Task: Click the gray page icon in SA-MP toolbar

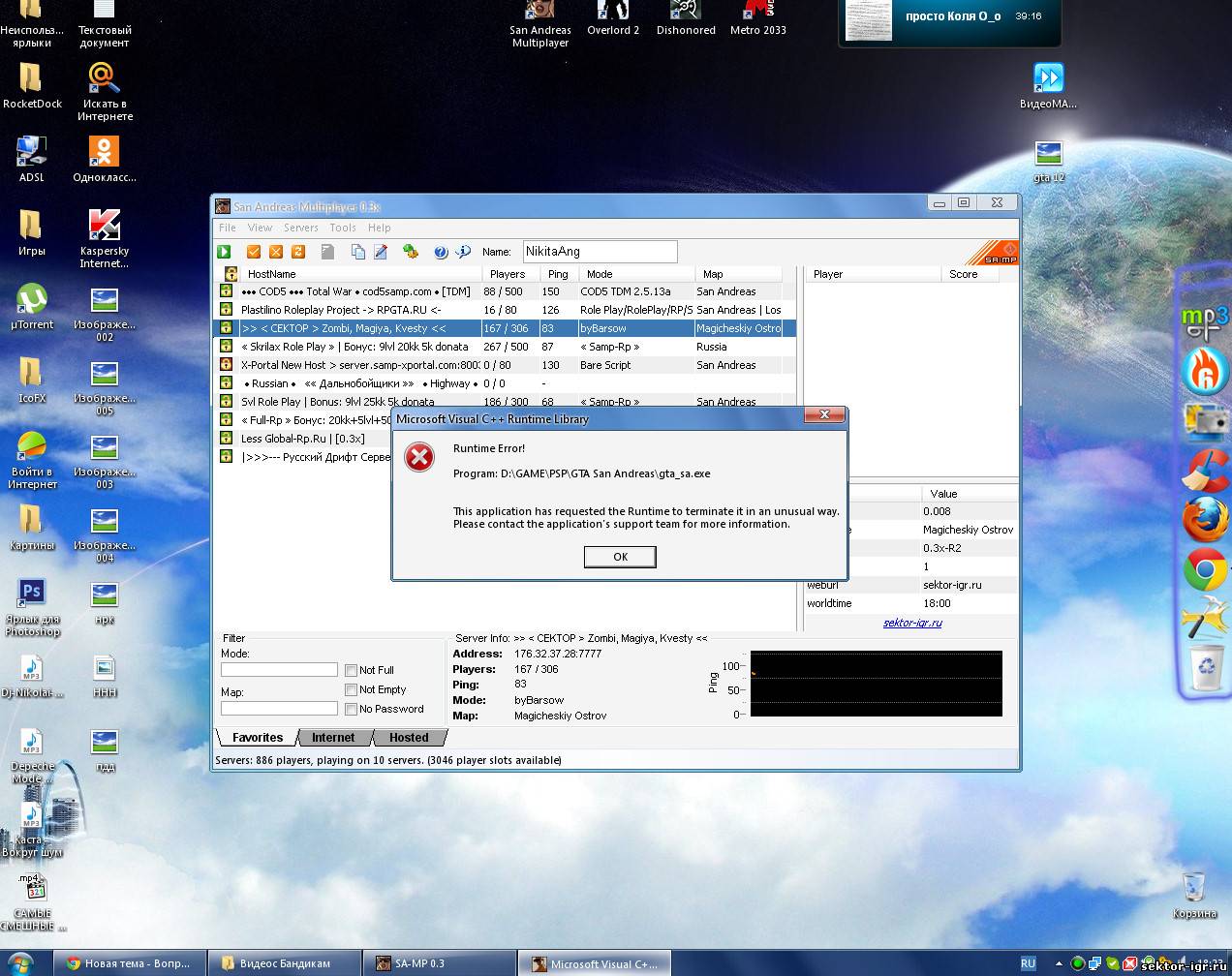Action: click(327, 252)
